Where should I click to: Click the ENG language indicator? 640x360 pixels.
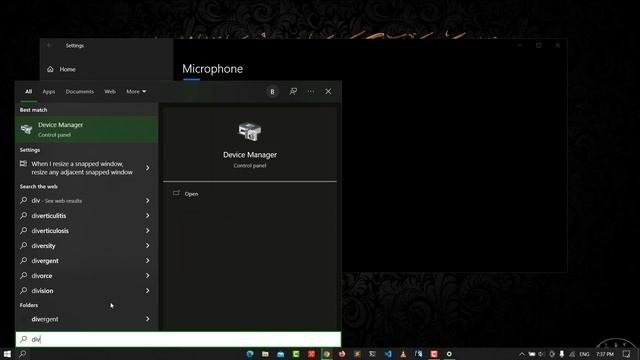click(584, 354)
